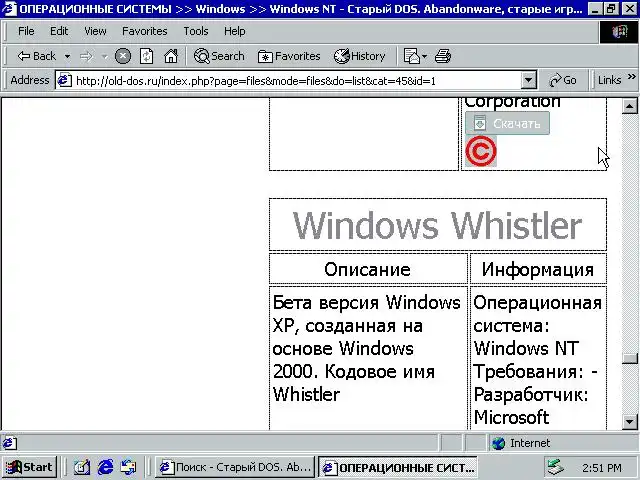Click the 2:51 PM clock

[x=602, y=468]
